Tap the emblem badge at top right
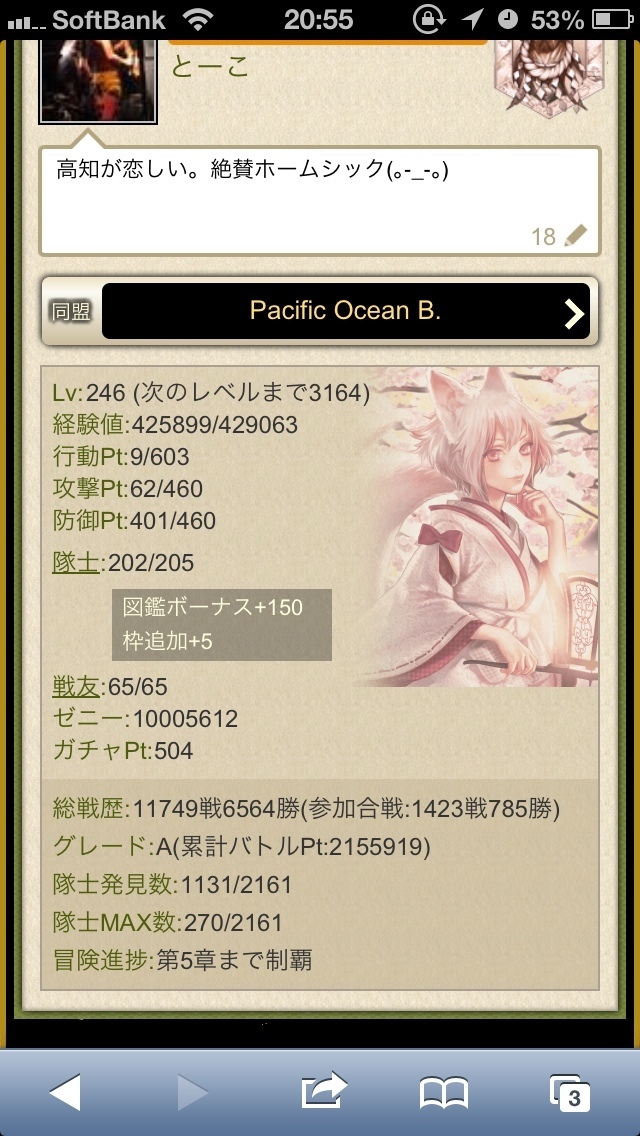The width and height of the screenshot is (640, 1136). (549, 76)
